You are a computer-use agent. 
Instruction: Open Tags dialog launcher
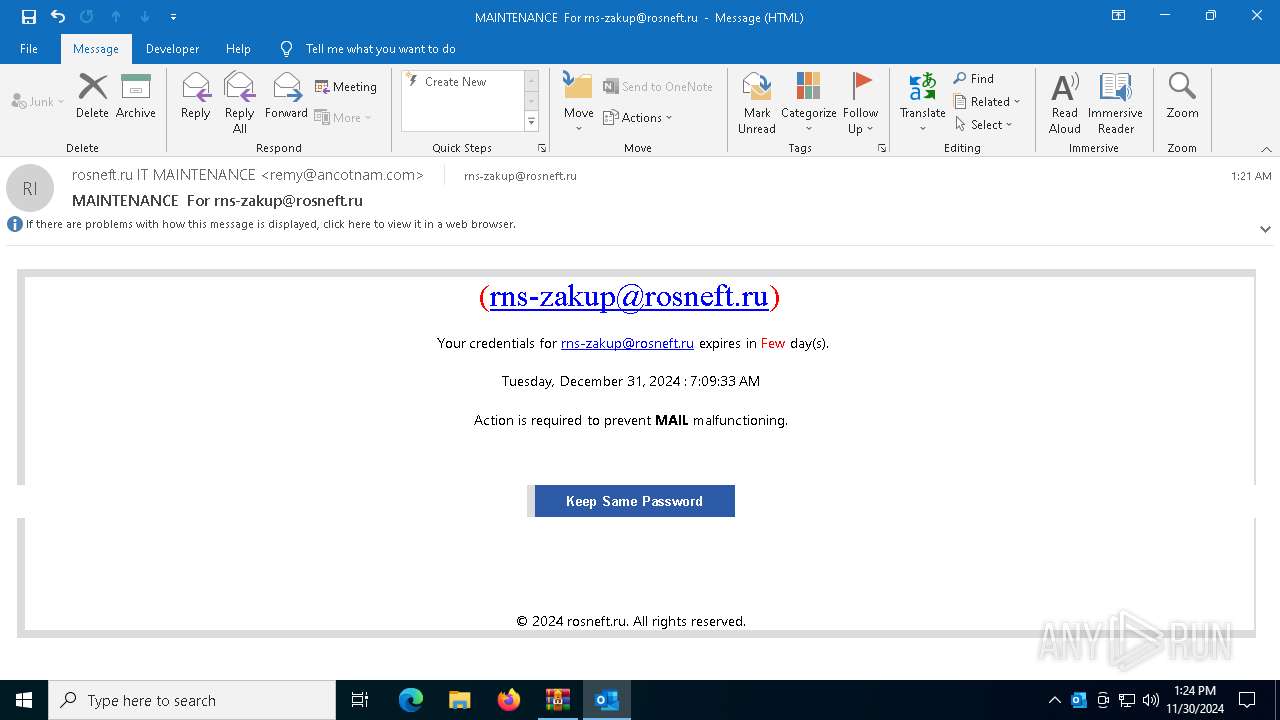pyautogui.click(x=882, y=148)
